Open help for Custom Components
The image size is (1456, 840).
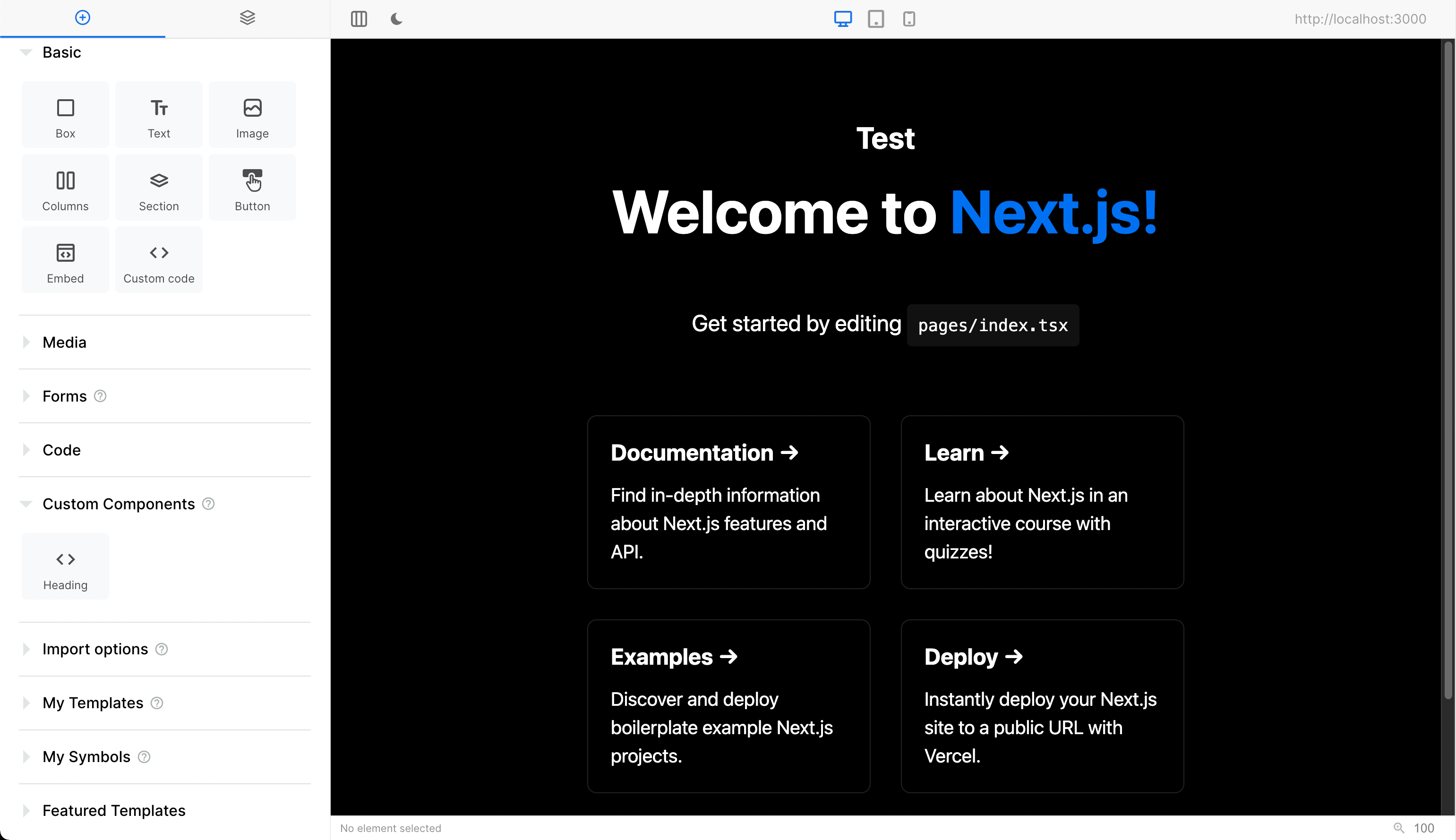(208, 503)
